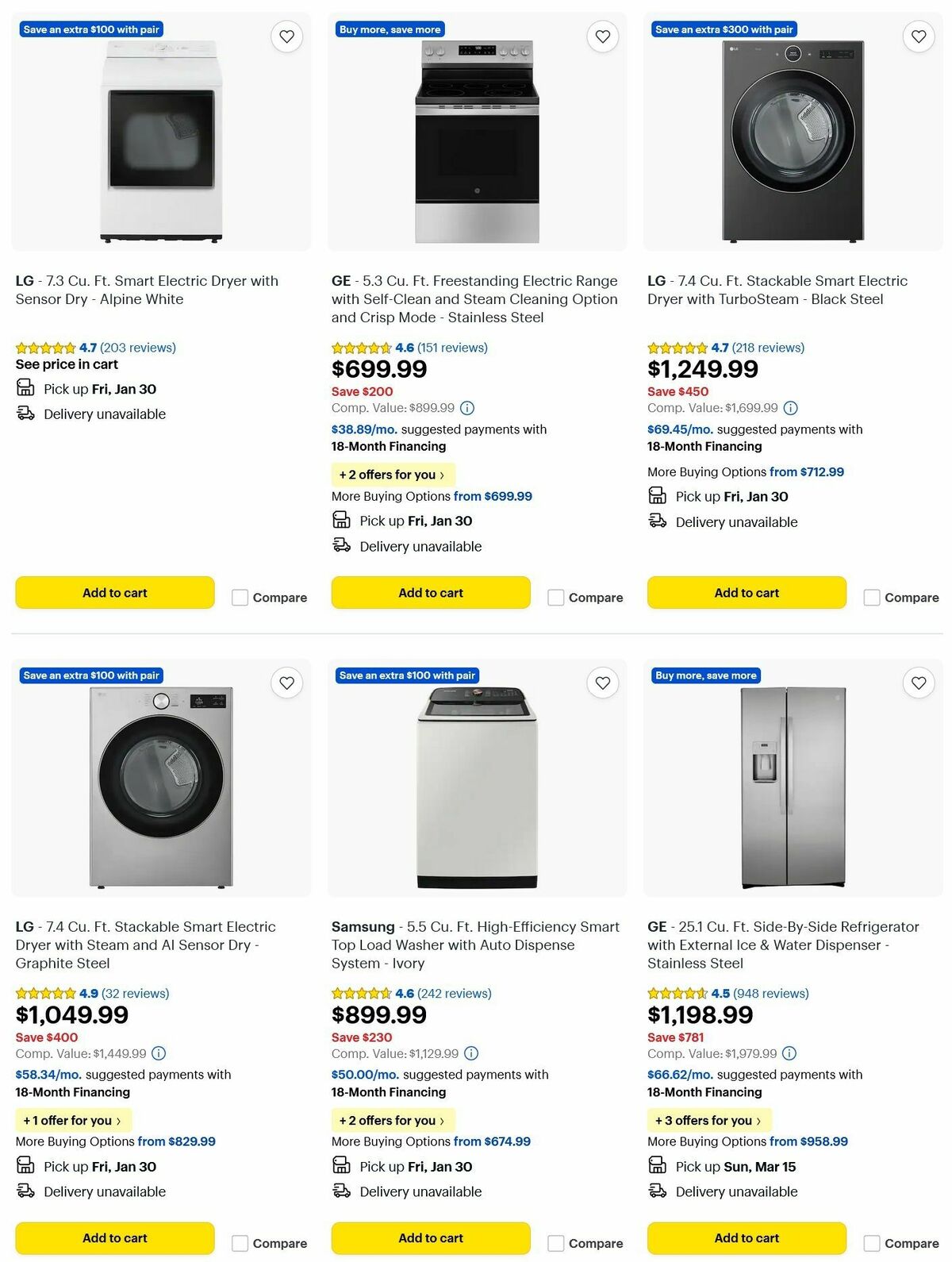Screen dimensions: 952x1262
Task: Enable Compare for Samsung top load washer
Action: [x=555, y=1243]
